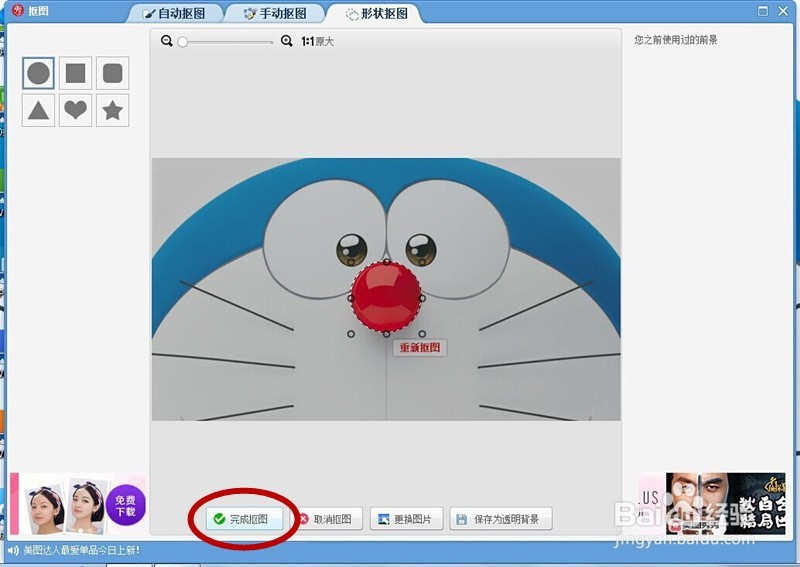Screen dimensions: 800x567
Task: Click the zoom slider handle
Action: 182,42
